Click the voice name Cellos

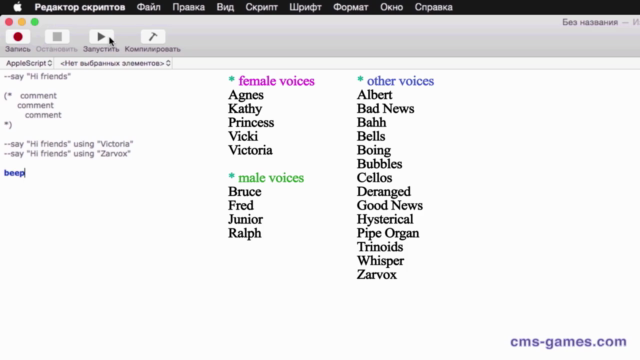coord(374,178)
